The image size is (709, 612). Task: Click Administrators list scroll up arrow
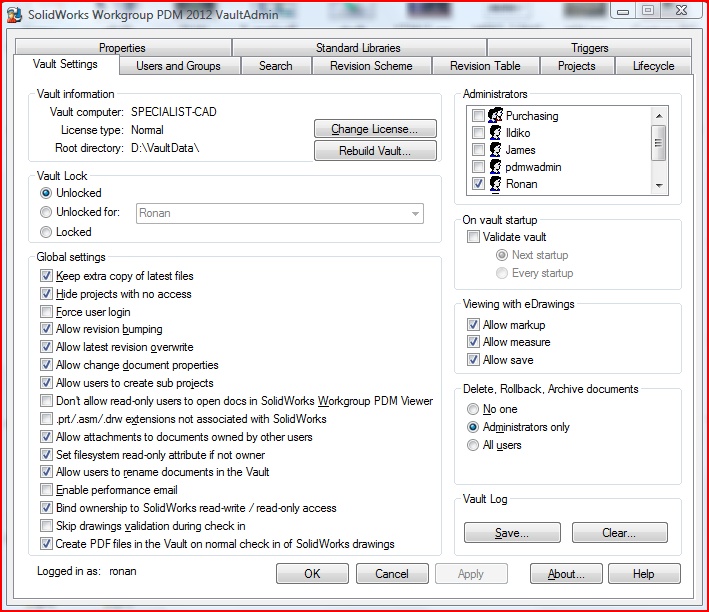click(659, 116)
